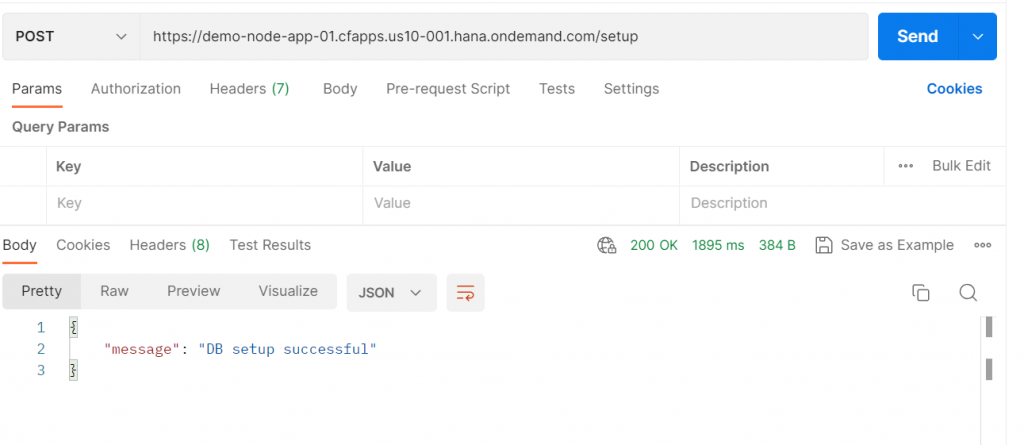Copy the response body with the copy icon
This screenshot has height=445, width=1024.
click(x=921, y=293)
